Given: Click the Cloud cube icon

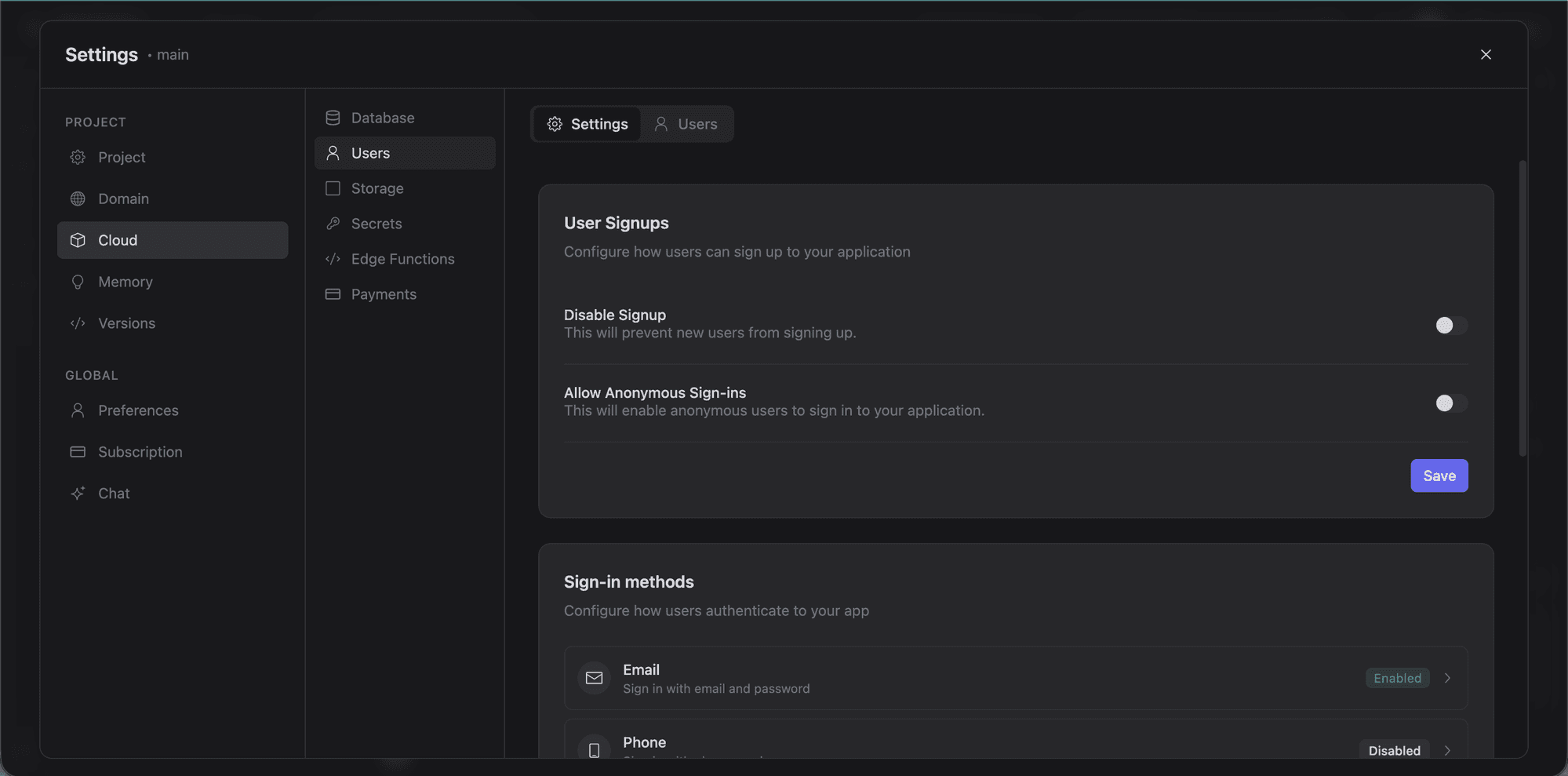Looking at the screenshot, I should pyautogui.click(x=78, y=240).
